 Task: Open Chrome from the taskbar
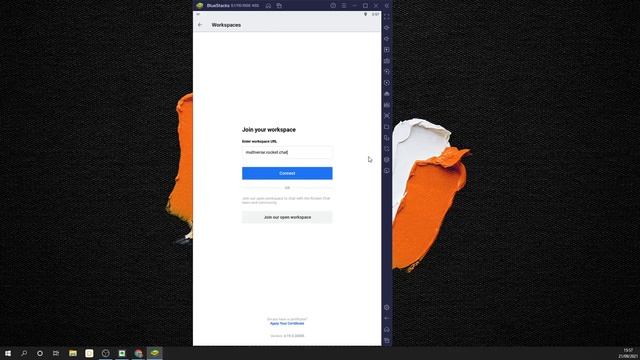coord(138,353)
